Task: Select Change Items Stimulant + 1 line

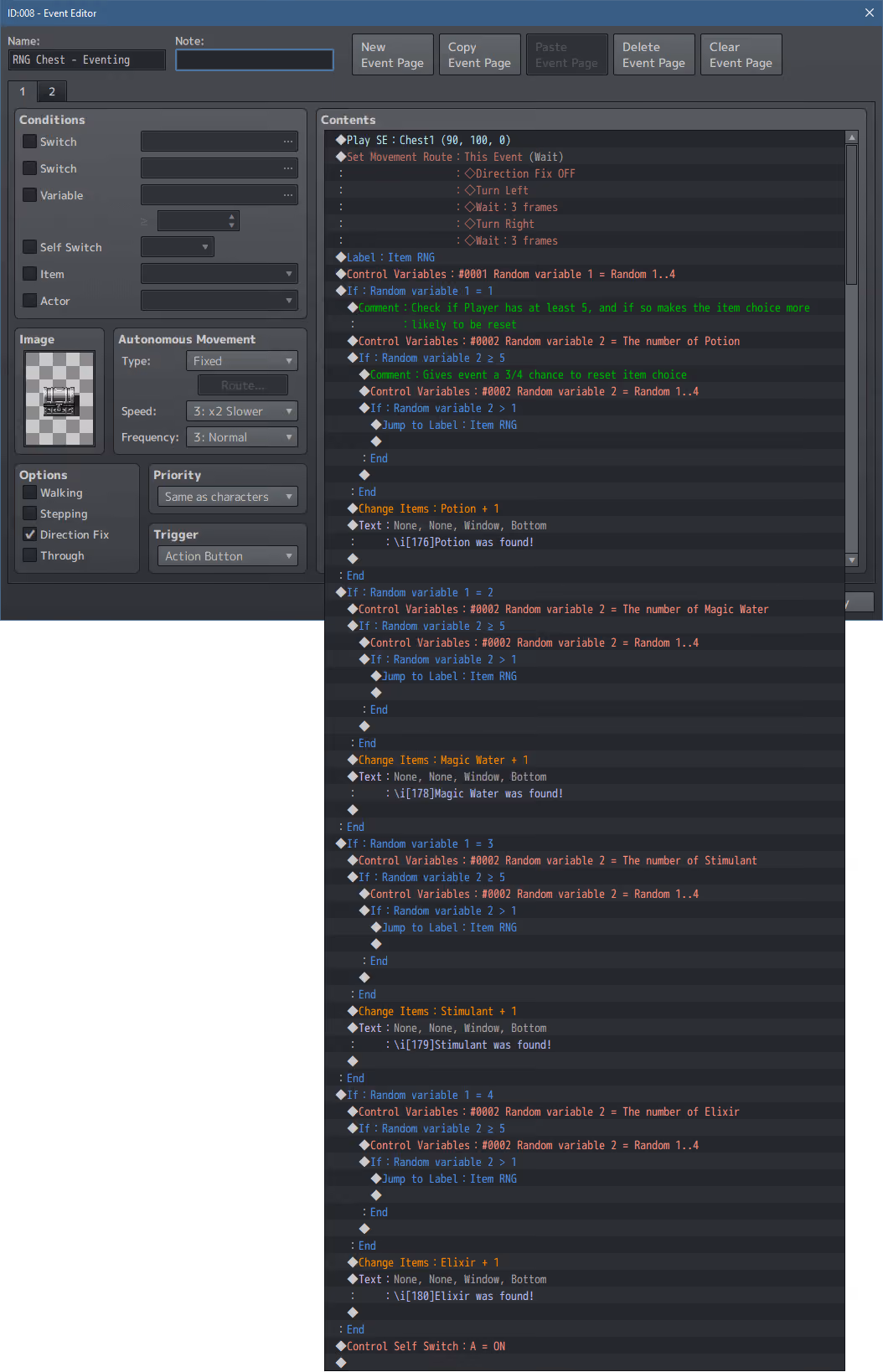Action: tap(586, 1011)
